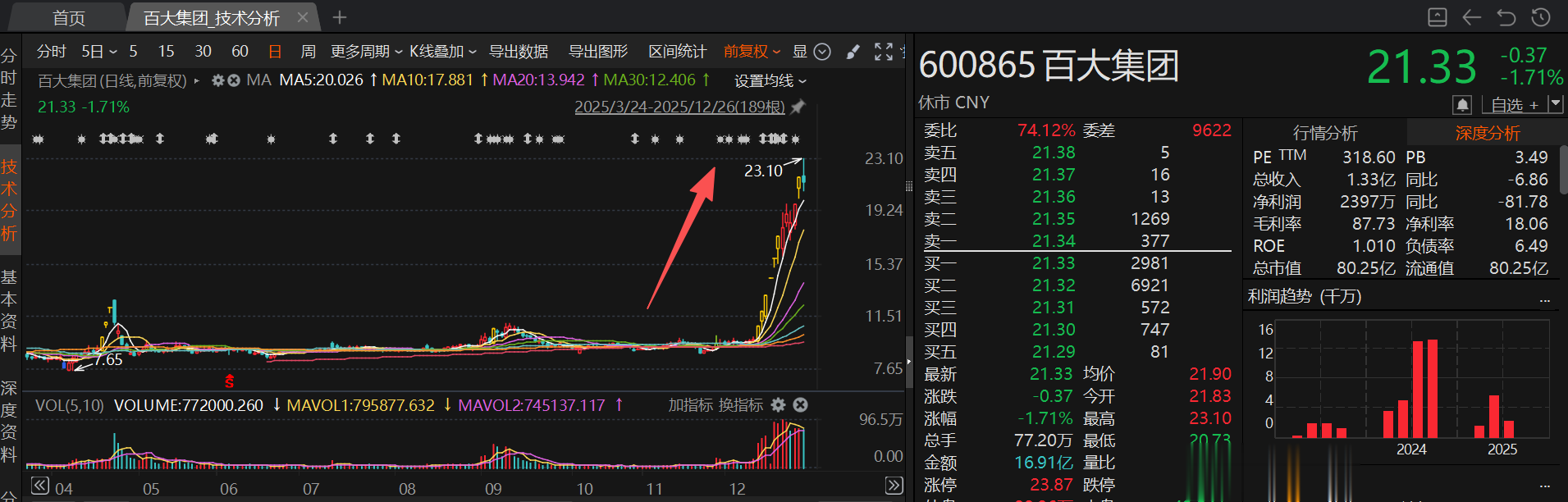Click the chart panel divider grip handle
The width and height of the screenshot is (1568, 502).
tap(908, 187)
